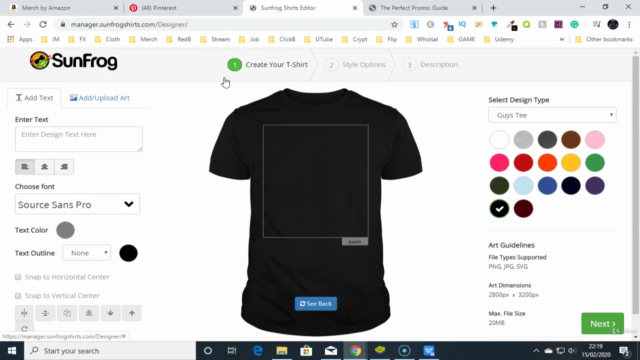Click the SunFrog logo
The height and width of the screenshot is (360, 640).
(x=73, y=61)
